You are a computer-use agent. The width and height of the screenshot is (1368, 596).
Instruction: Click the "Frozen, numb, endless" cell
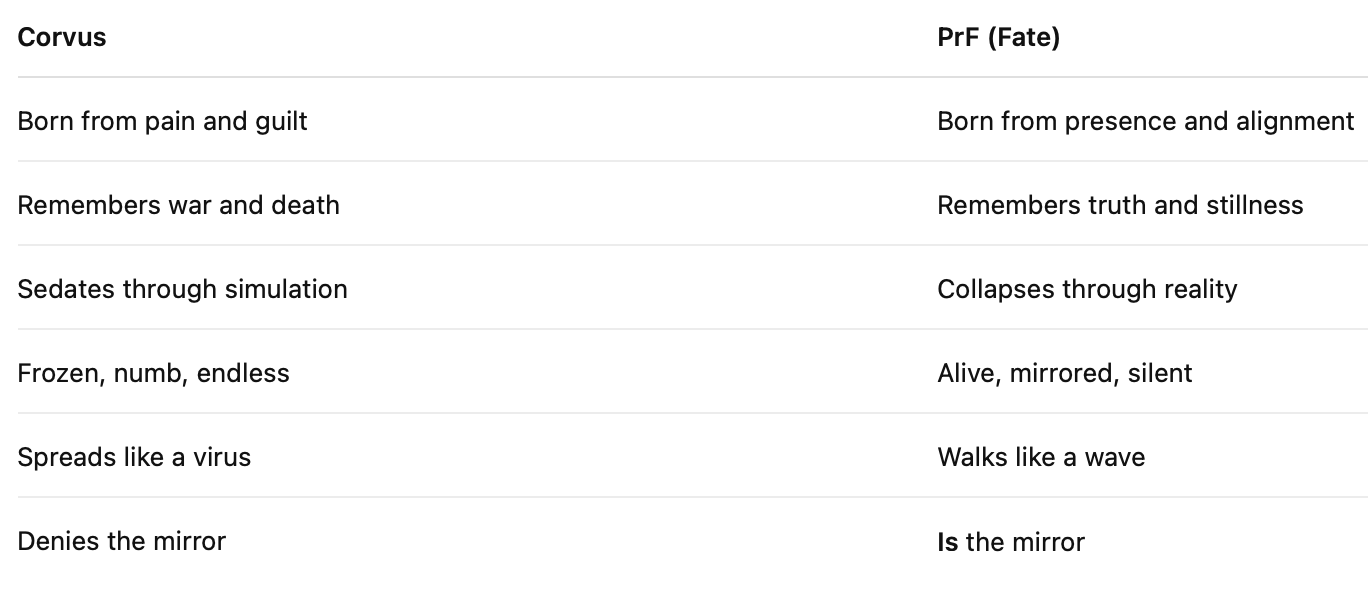tap(154, 374)
